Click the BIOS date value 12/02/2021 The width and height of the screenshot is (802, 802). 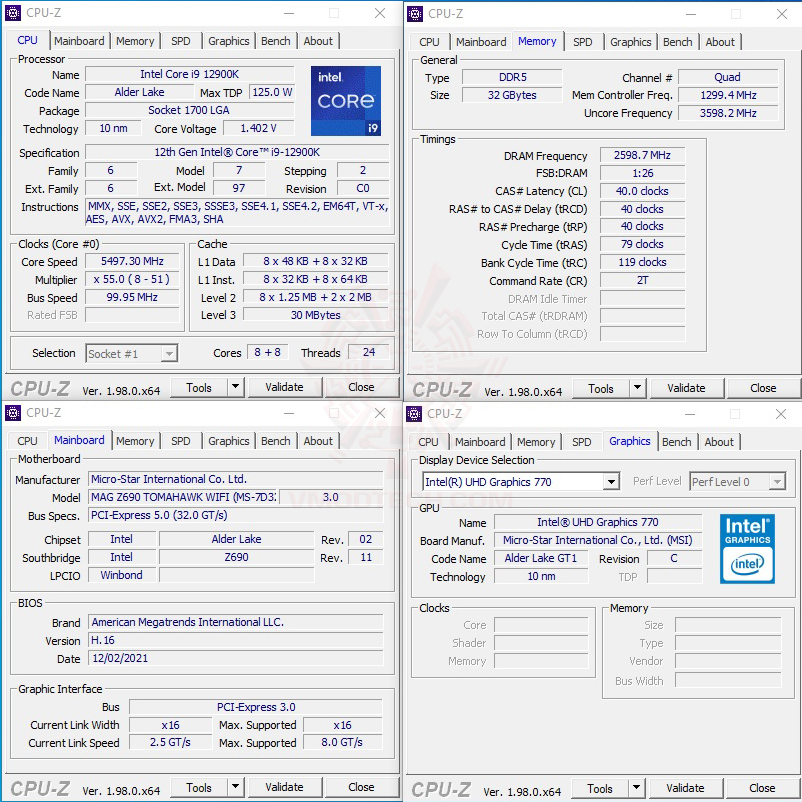coord(236,658)
